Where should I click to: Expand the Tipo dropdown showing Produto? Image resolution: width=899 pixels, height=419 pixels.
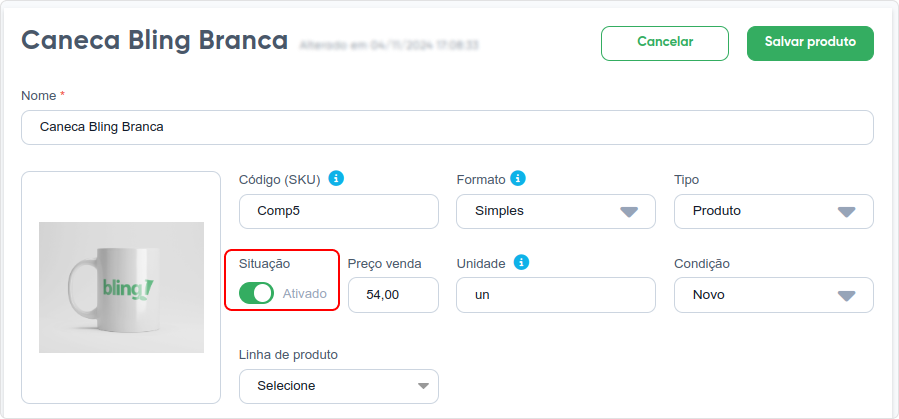[x=773, y=212]
